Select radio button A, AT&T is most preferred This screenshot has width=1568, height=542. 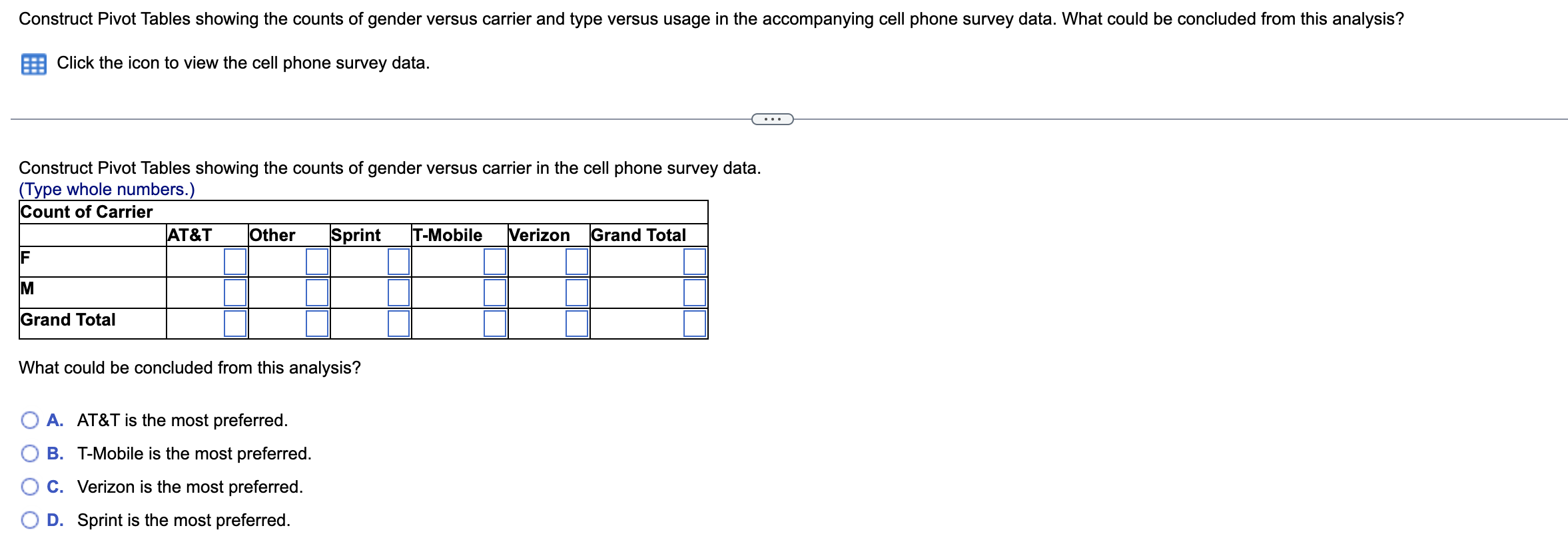coord(29,419)
